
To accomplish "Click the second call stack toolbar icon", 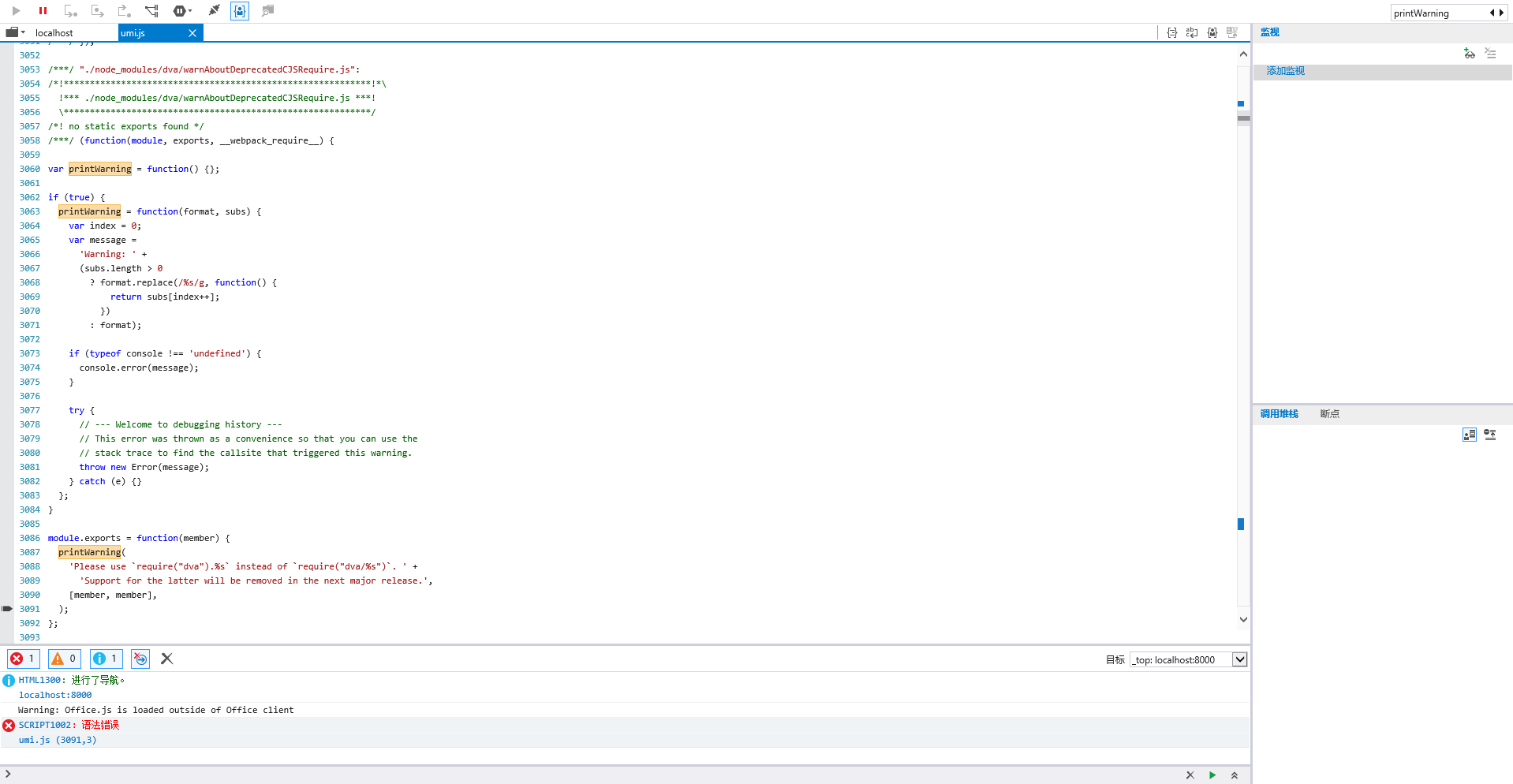I will pyautogui.click(x=1490, y=435).
